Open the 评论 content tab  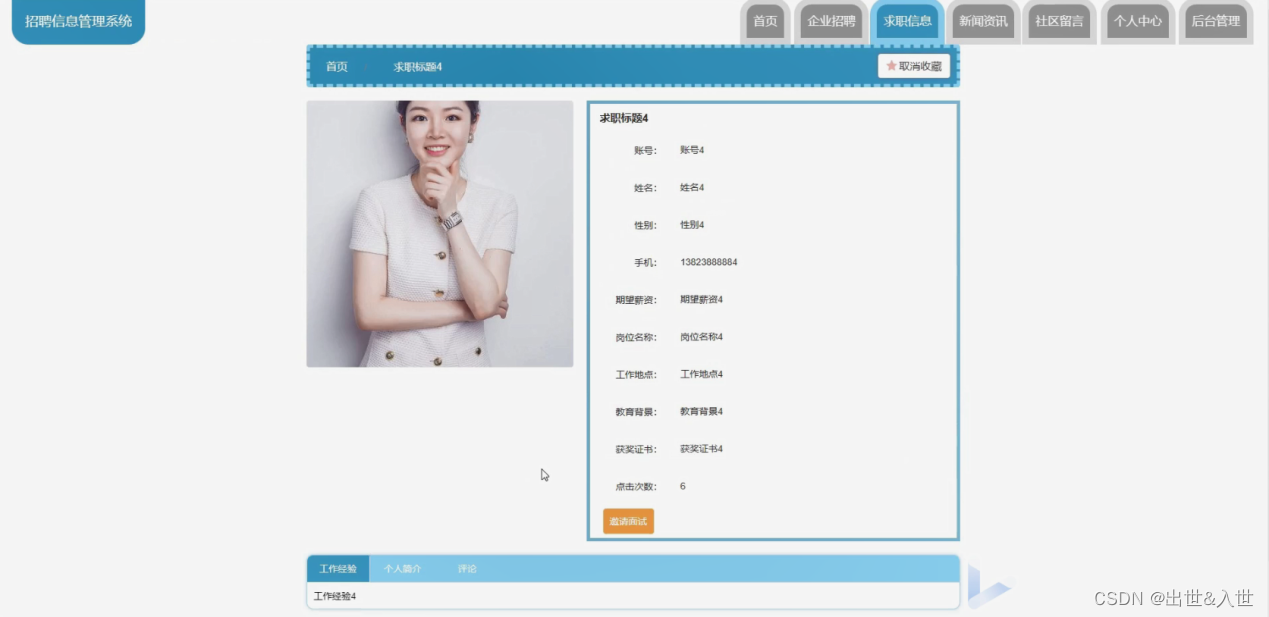pos(467,569)
